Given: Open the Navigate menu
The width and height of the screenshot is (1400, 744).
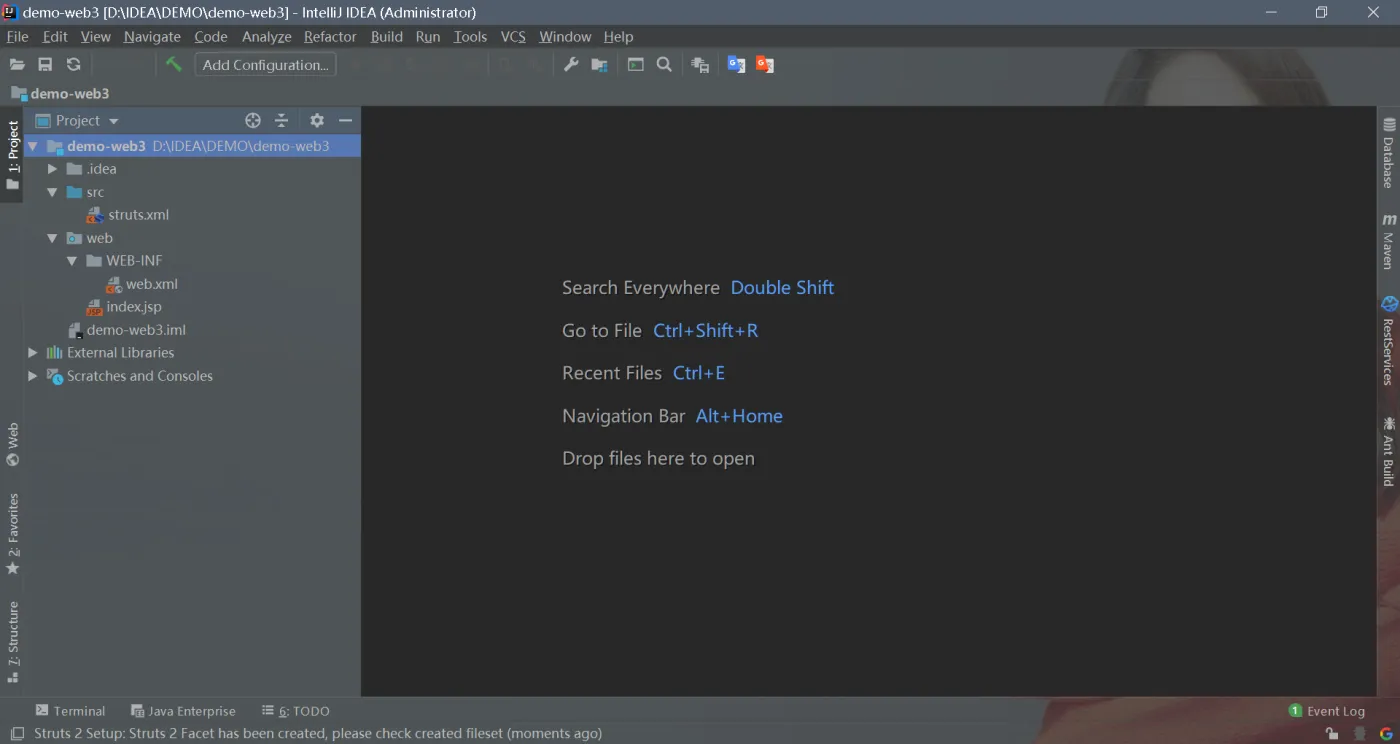Looking at the screenshot, I should click(152, 37).
